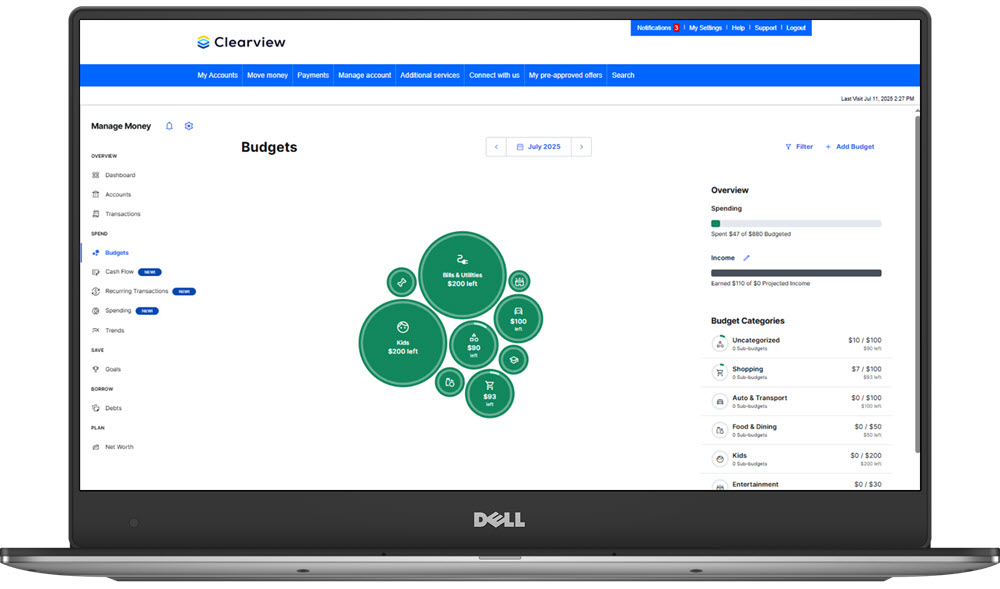Open Net Worth under Plan

(x=118, y=447)
